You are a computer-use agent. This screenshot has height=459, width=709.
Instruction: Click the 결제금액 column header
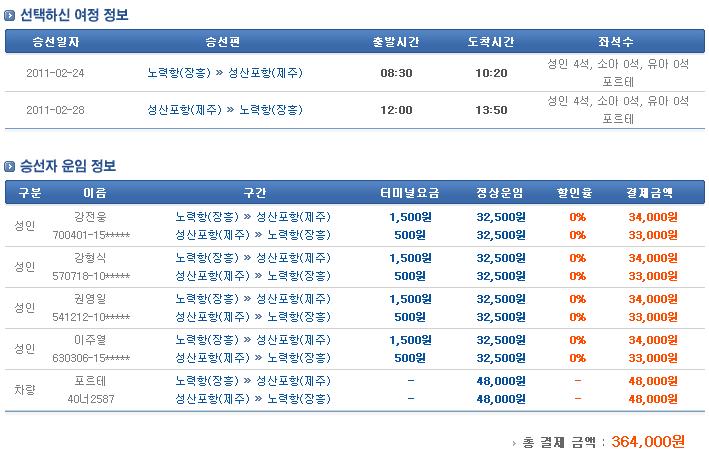(650, 192)
